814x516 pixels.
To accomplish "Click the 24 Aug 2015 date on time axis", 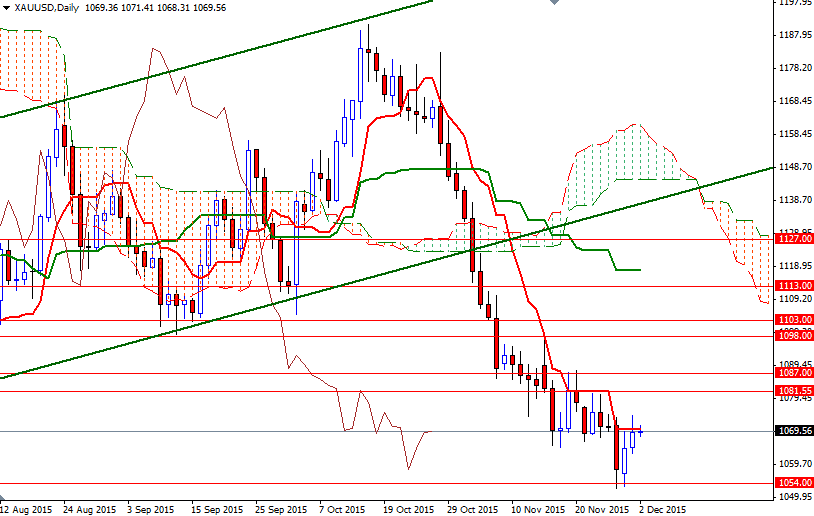I will pos(89,509).
